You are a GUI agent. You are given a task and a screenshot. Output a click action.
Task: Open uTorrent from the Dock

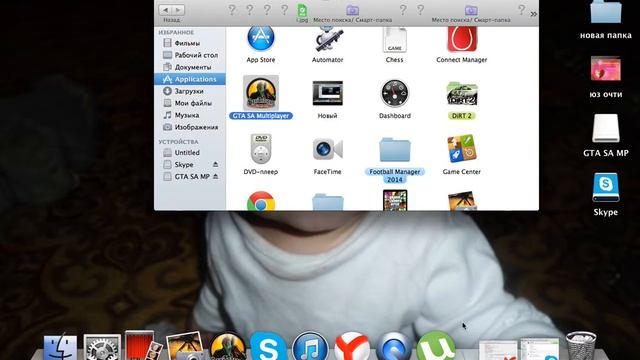[x=436, y=346]
